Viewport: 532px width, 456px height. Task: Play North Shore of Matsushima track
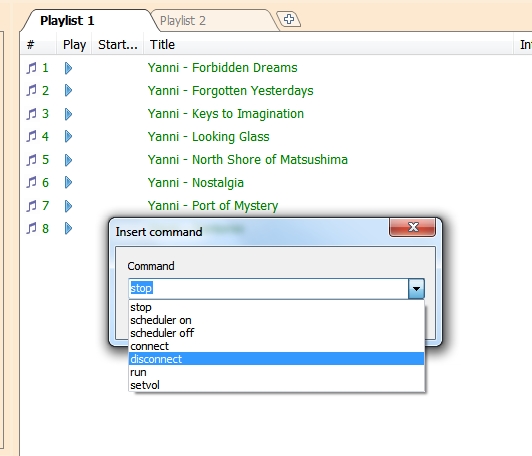tap(68, 160)
